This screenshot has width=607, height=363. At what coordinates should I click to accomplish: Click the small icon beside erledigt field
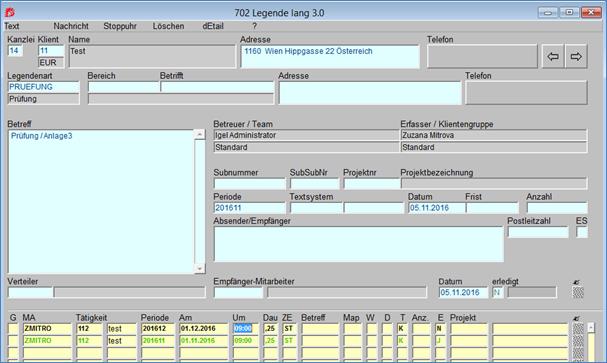tap(576, 282)
